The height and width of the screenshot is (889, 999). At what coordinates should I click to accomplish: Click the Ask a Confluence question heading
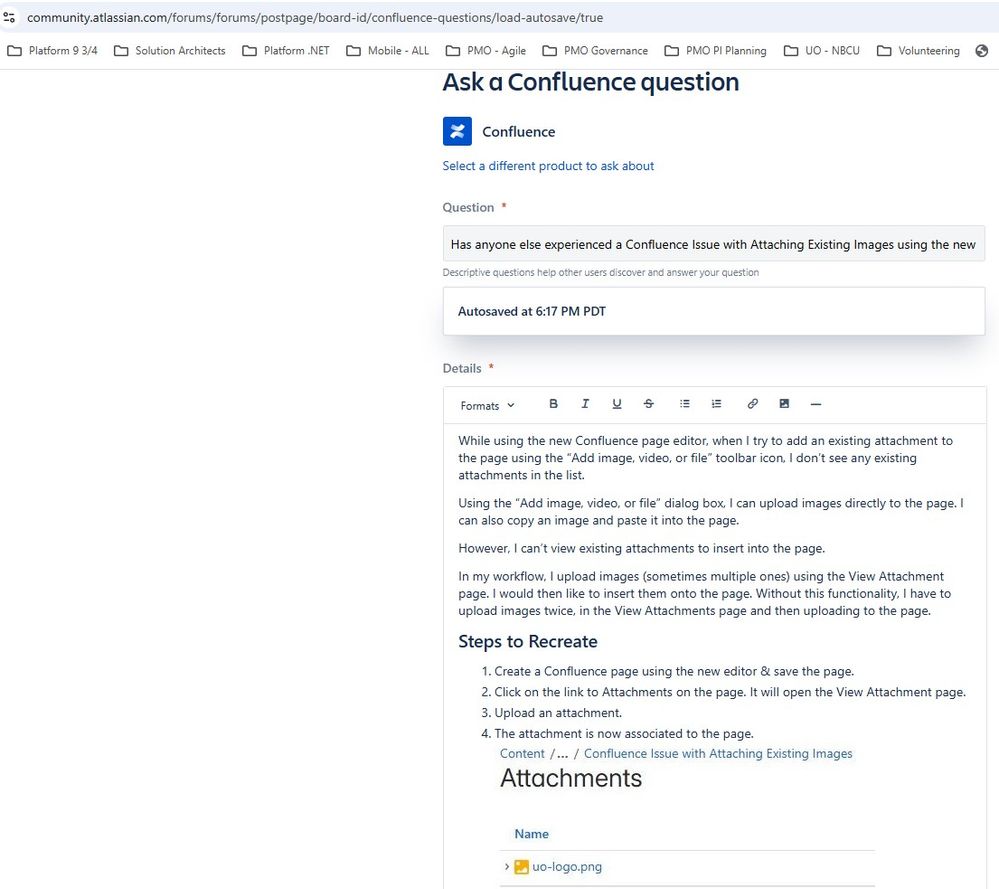click(x=591, y=82)
